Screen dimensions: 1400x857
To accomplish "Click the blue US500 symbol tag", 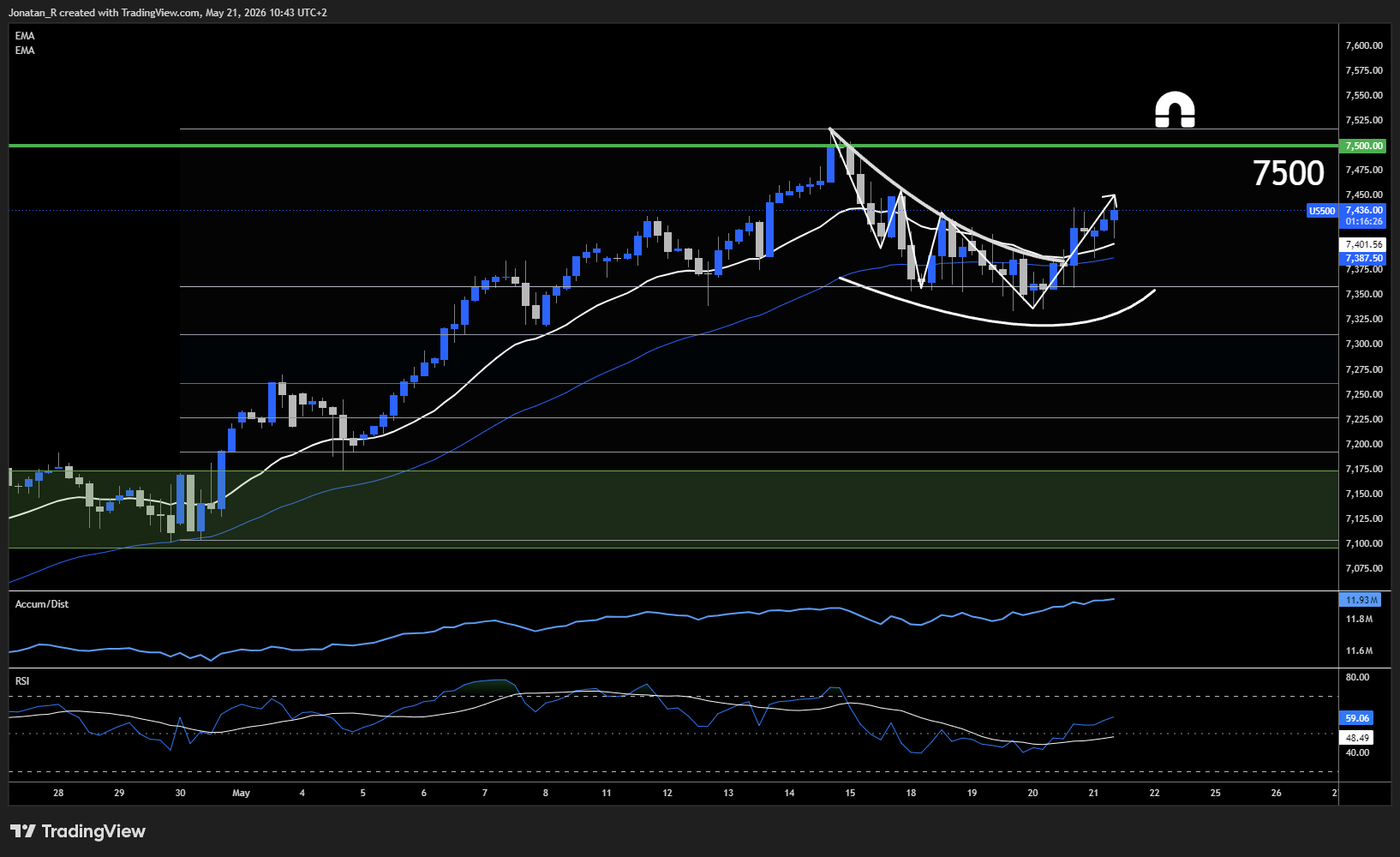I will 1322,211.
